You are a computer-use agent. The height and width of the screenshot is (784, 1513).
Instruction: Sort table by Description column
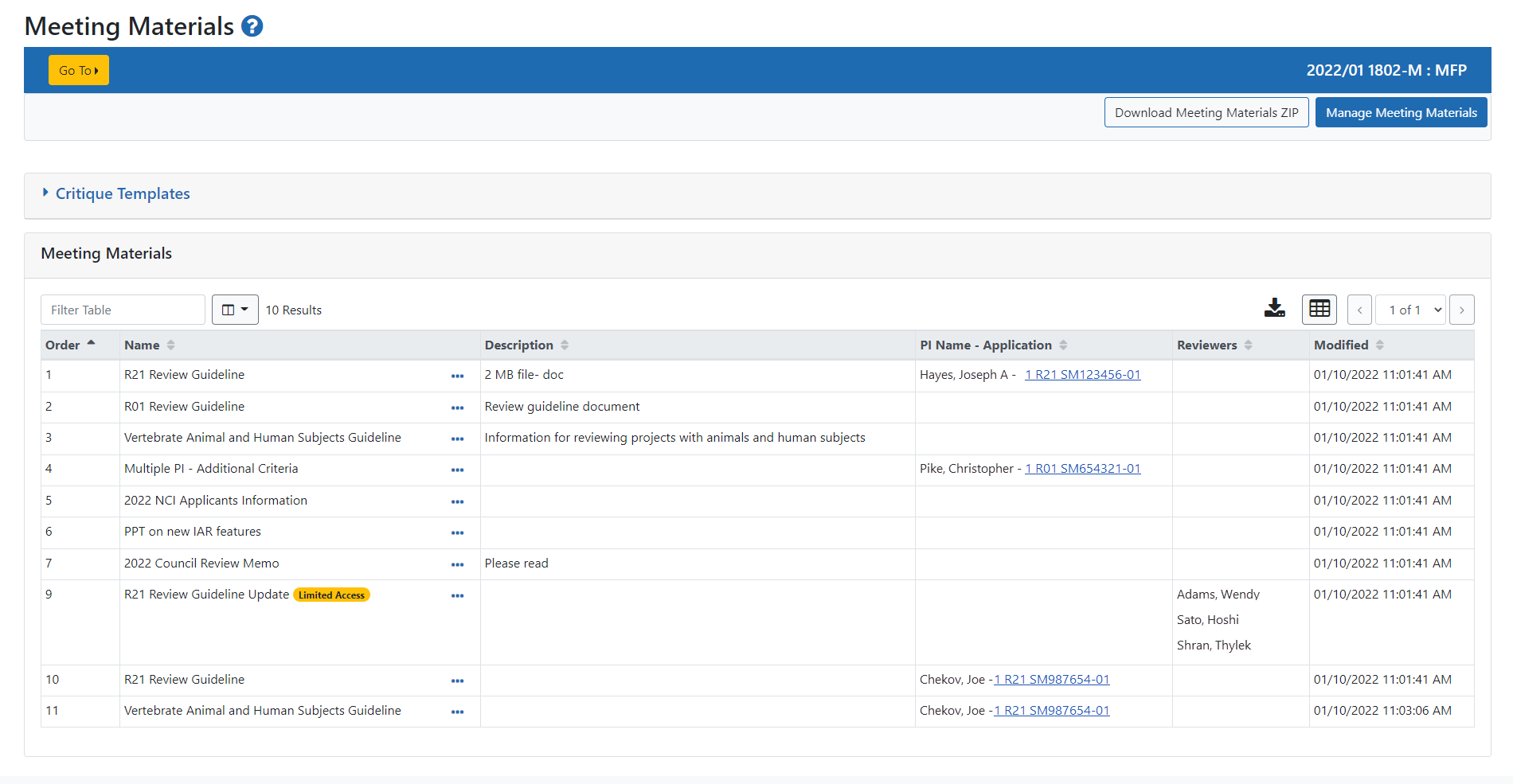coord(565,345)
